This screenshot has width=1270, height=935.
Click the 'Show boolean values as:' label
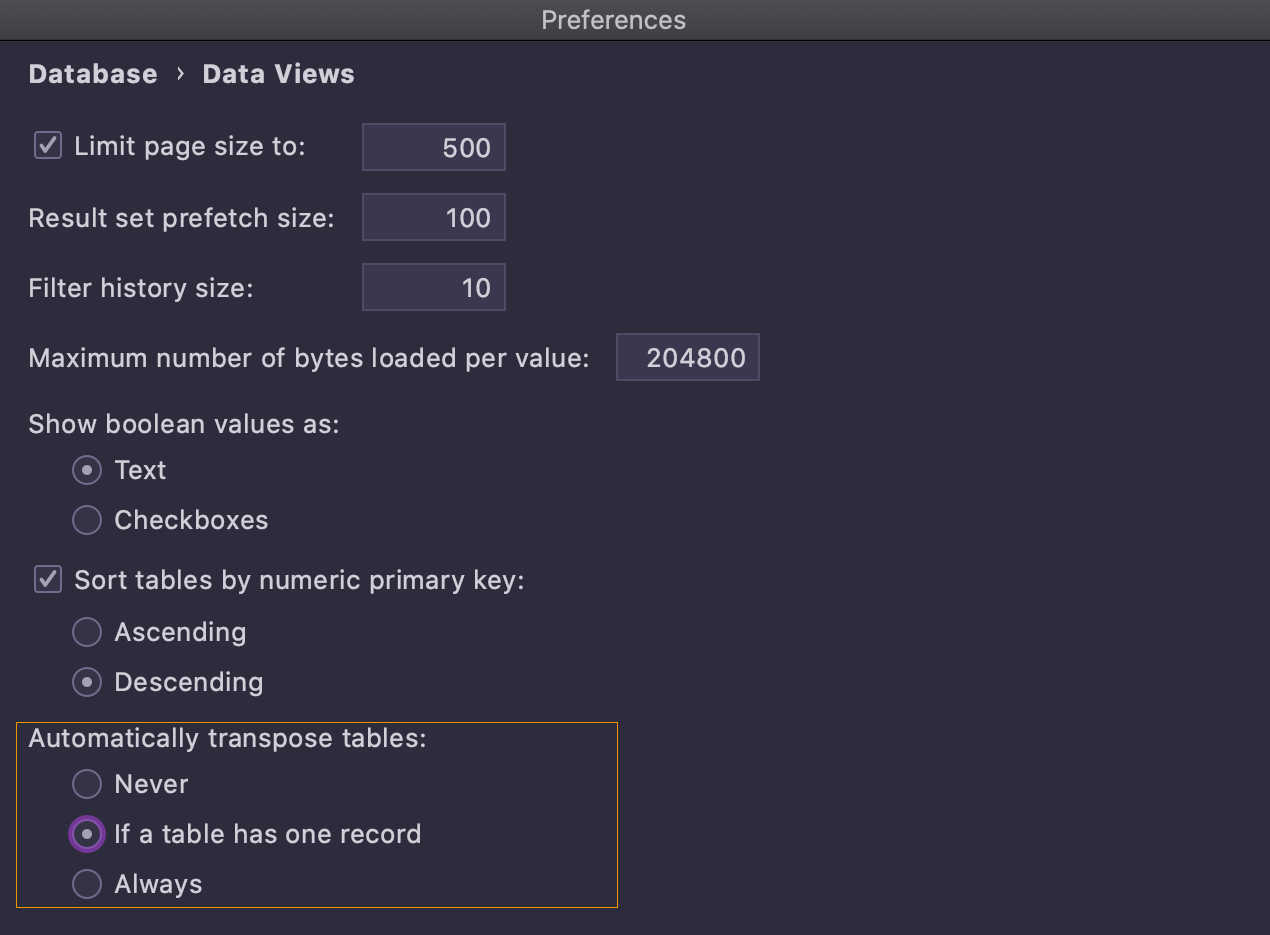[x=184, y=424]
